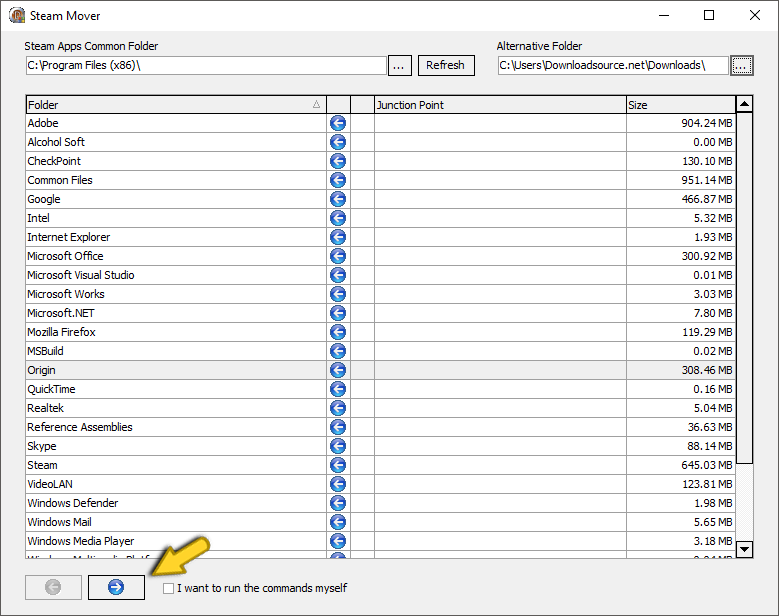Click the blue arrow icon in Alcohol Soft row
This screenshot has width=779, height=616.
pyautogui.click(x=338, y=142)
